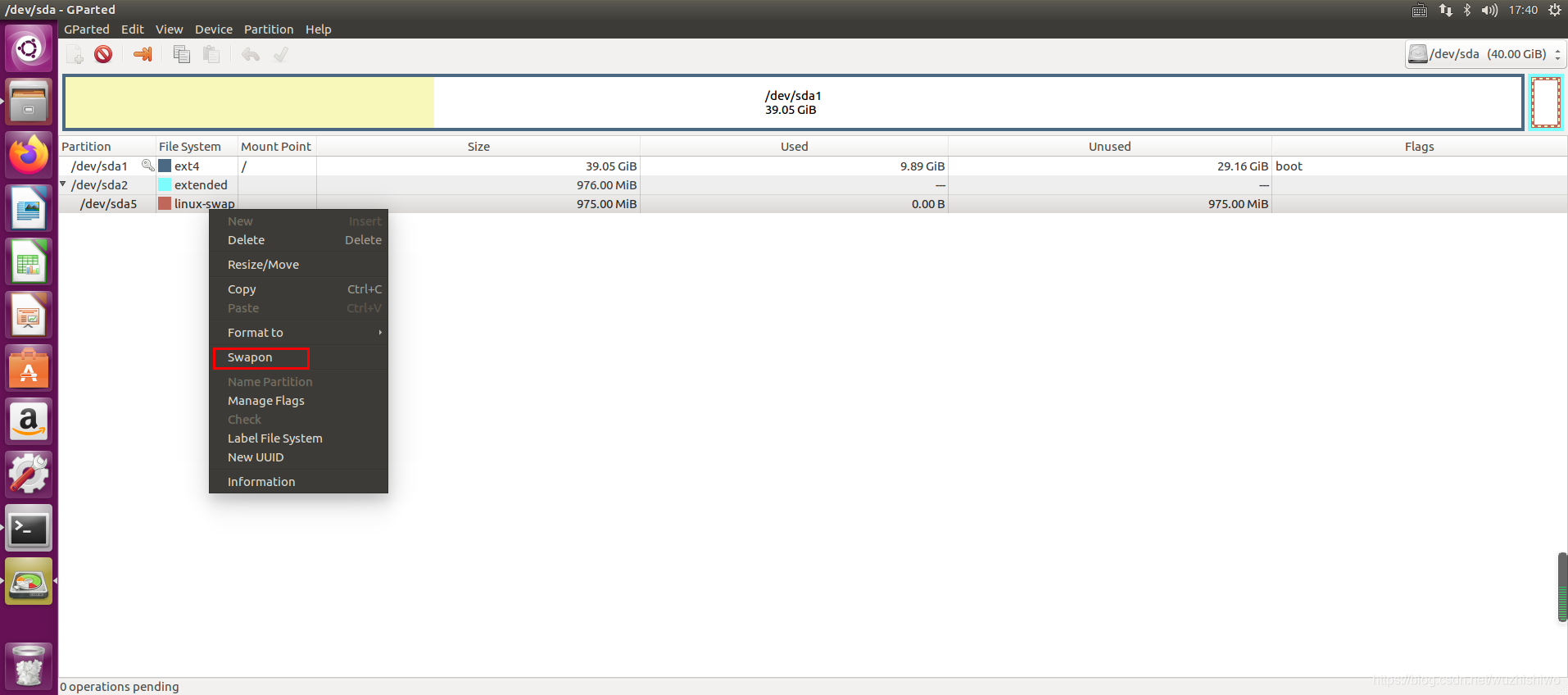Viewport: 1568px width, 695px height.
Task: Click the boot flag of /dev/sda1
Action: coord(1289,166)
